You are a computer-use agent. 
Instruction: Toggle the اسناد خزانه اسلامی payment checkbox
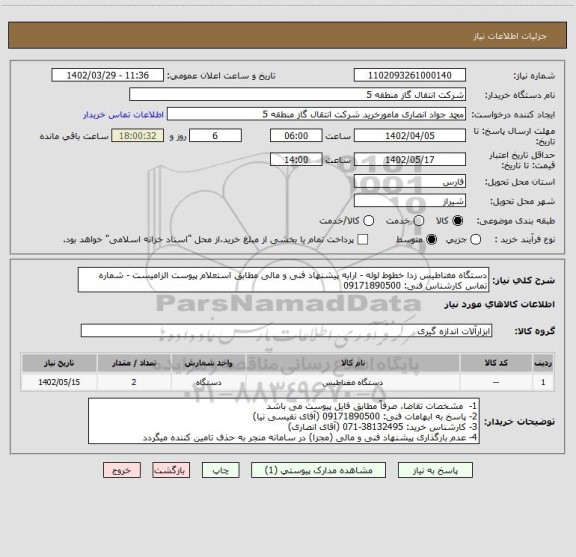click(x=363, y=240)
